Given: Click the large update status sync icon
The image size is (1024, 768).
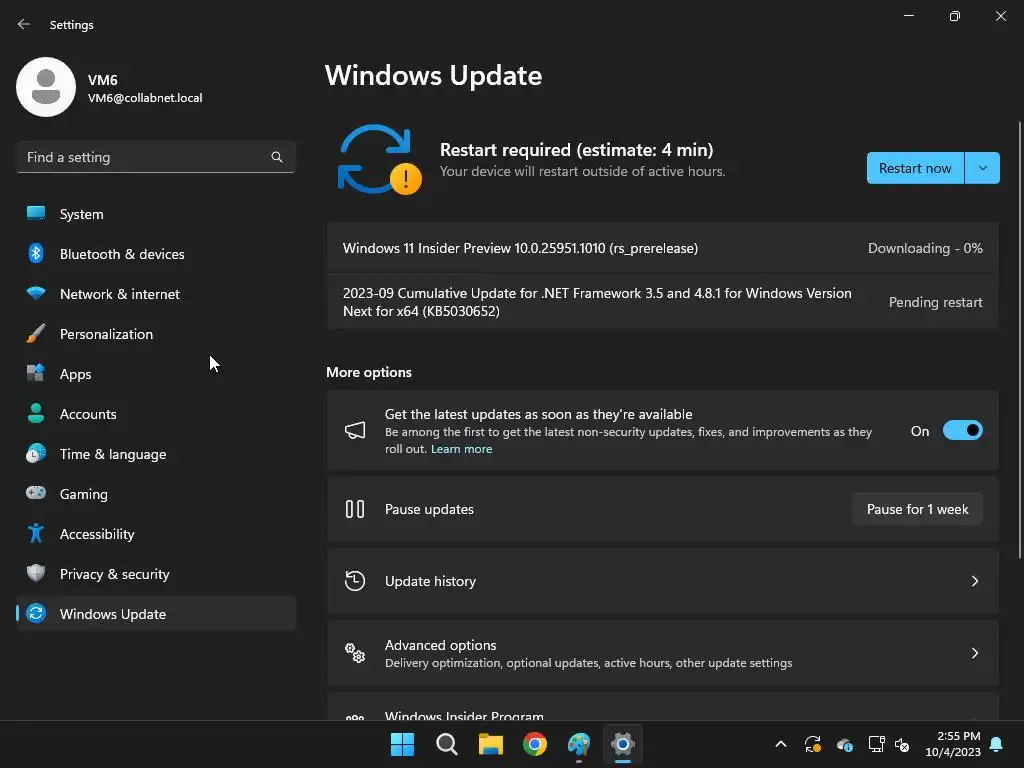Looking at the screenshot, I should (379, 160).
